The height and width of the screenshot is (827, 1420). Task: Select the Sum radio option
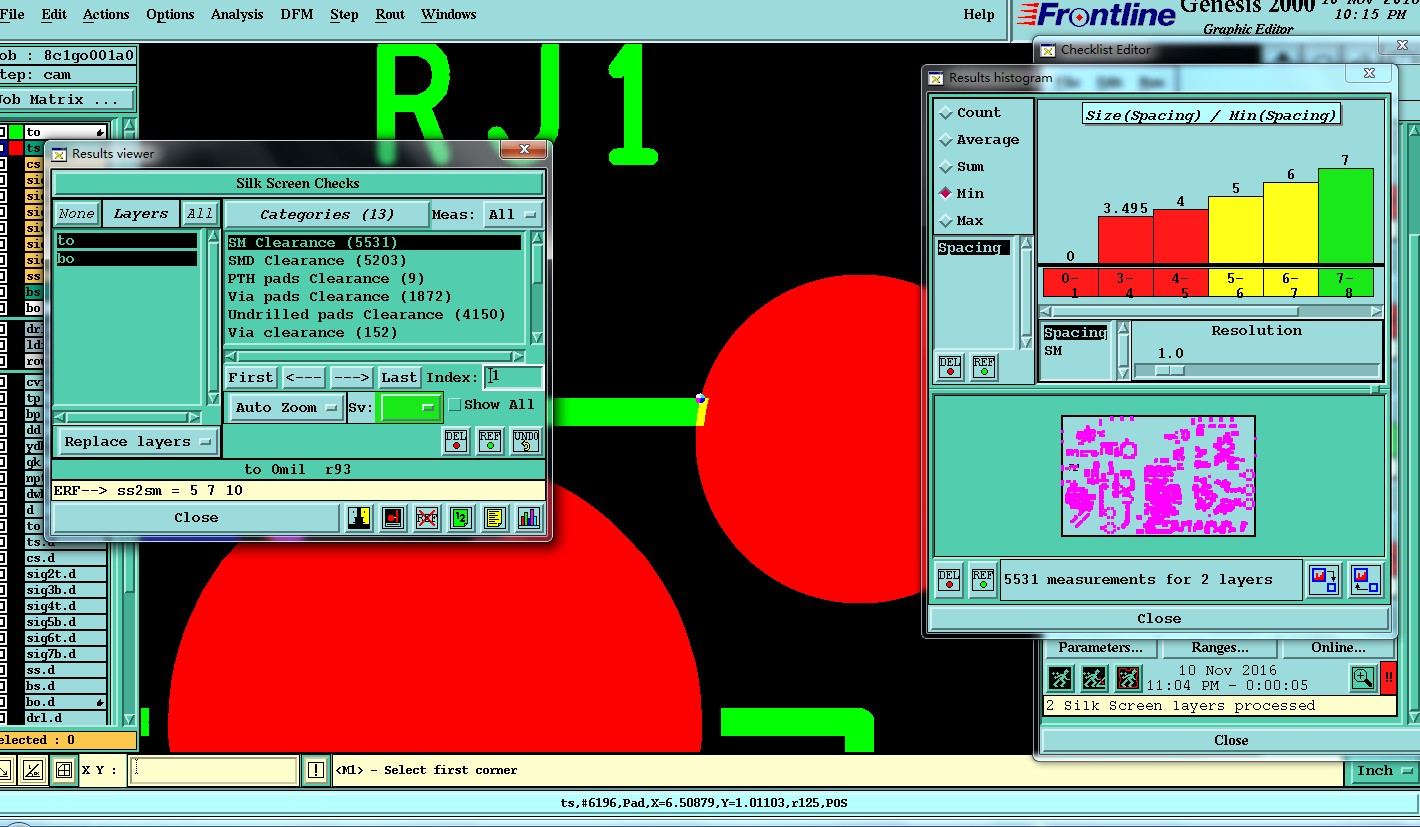pos(945,167)
